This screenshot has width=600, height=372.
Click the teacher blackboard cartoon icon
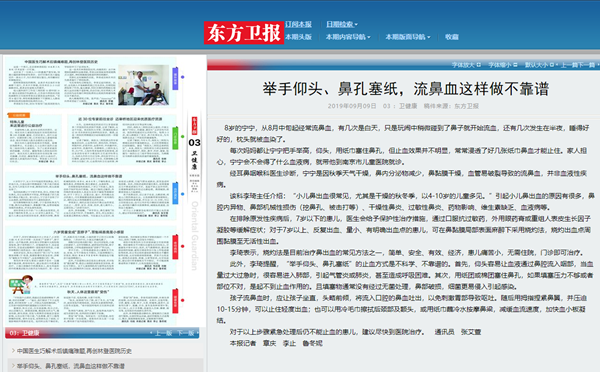coord(21,284)
